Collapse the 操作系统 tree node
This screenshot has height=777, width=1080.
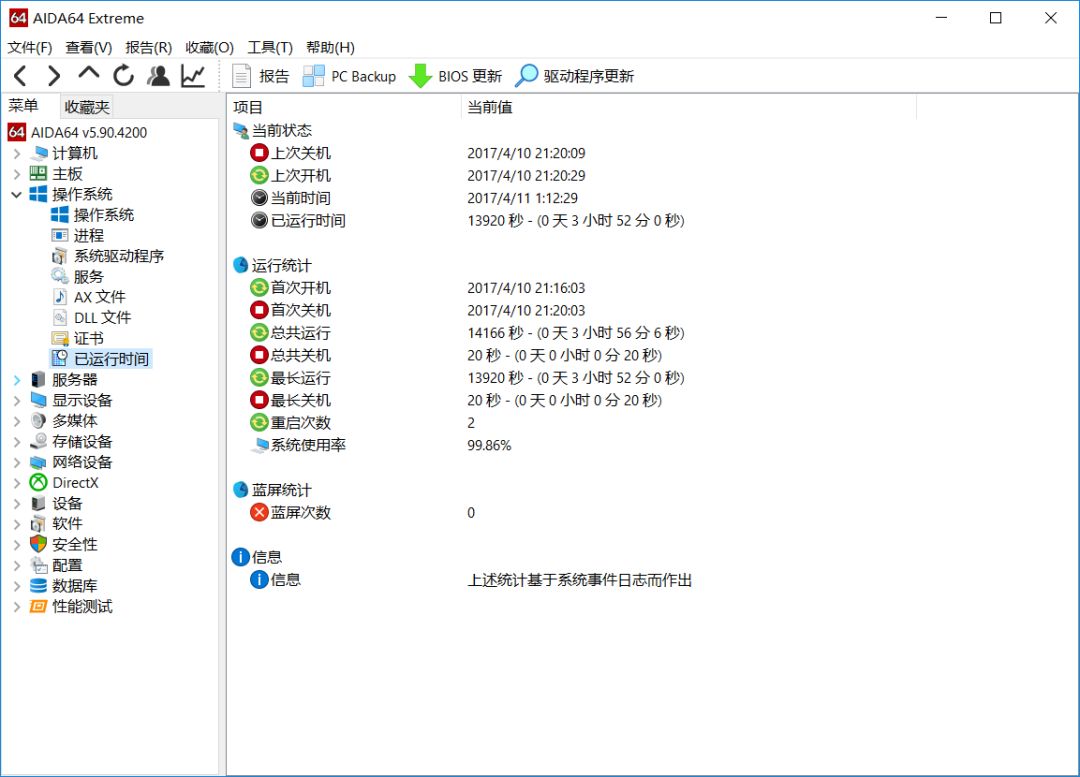[x=17, y=194]
